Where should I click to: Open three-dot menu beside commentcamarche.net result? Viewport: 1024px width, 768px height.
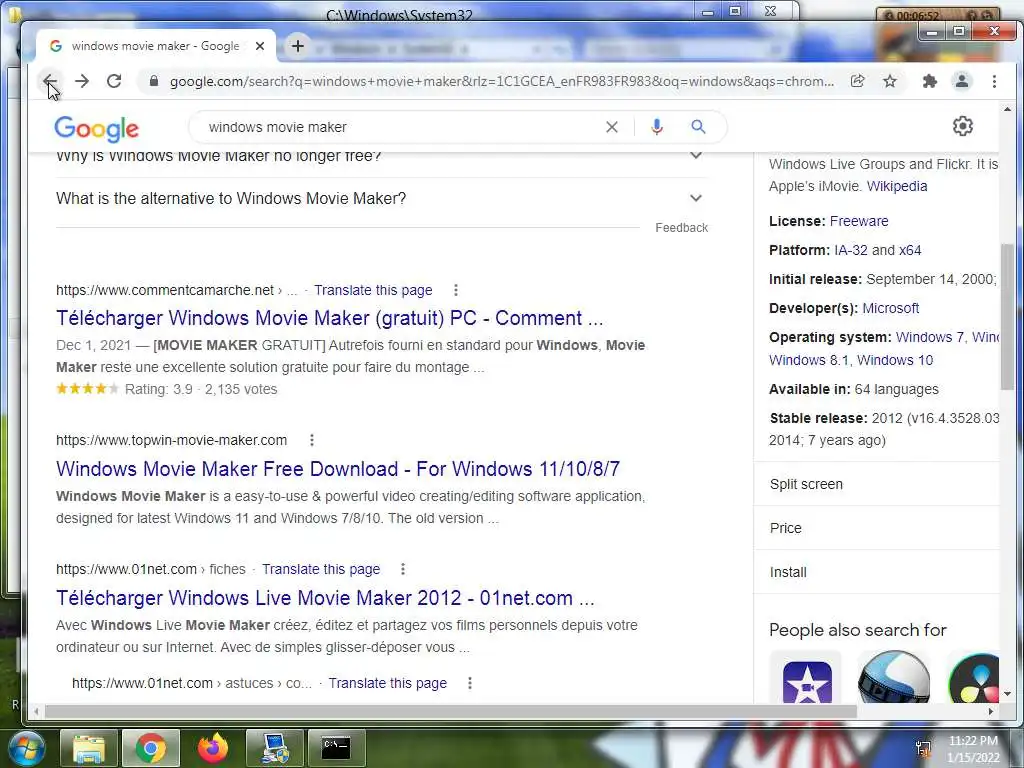[456, 290]
